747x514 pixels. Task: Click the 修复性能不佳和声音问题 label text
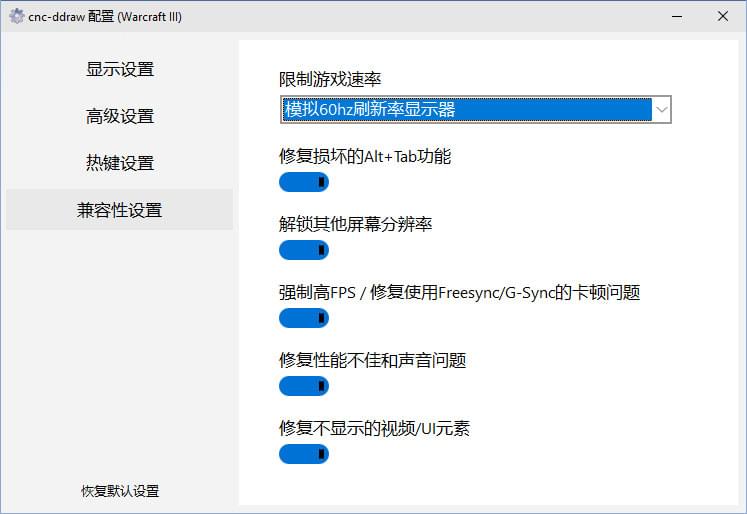[x=372, y=360]
